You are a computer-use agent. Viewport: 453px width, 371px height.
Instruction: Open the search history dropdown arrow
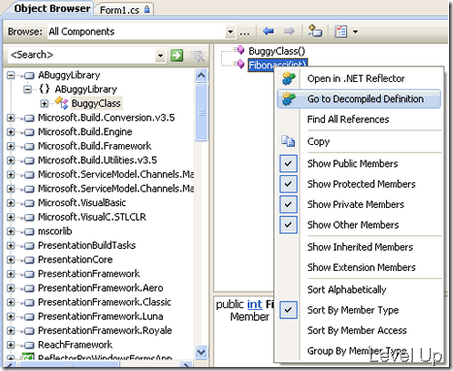pos(160,55)
